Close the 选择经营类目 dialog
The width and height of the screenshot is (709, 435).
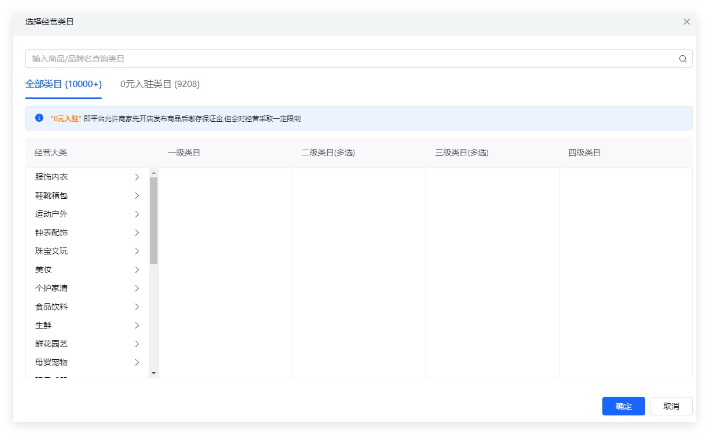(686, 22)
